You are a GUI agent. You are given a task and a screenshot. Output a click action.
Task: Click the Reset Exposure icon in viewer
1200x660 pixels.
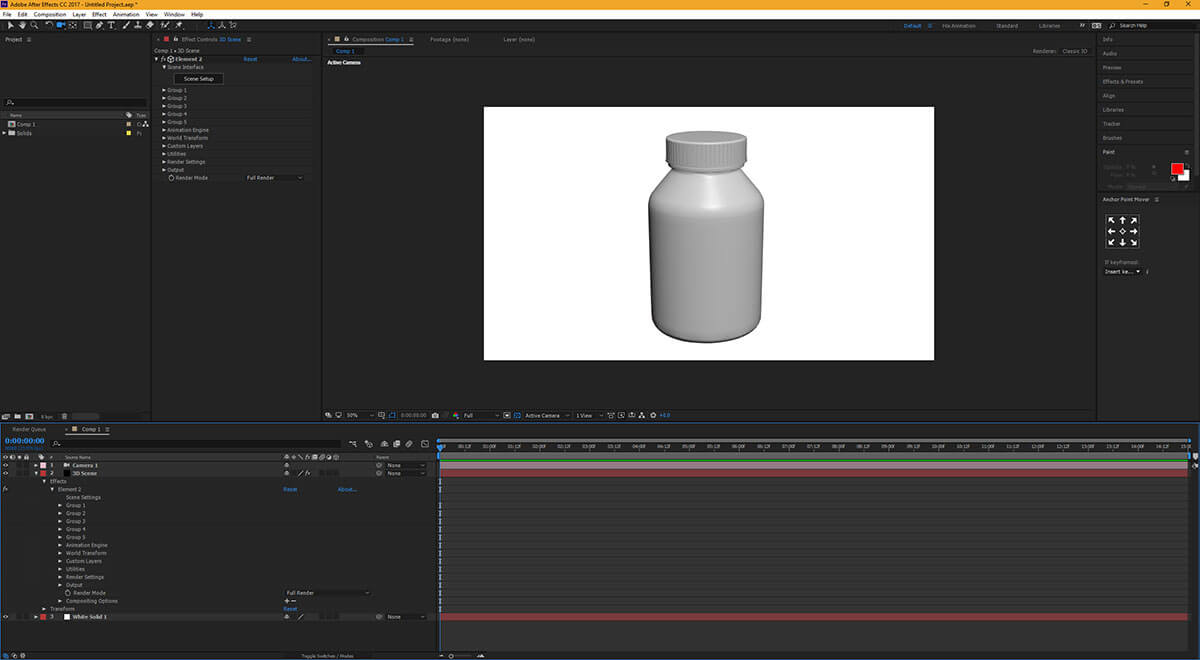(x=652, y=415)
